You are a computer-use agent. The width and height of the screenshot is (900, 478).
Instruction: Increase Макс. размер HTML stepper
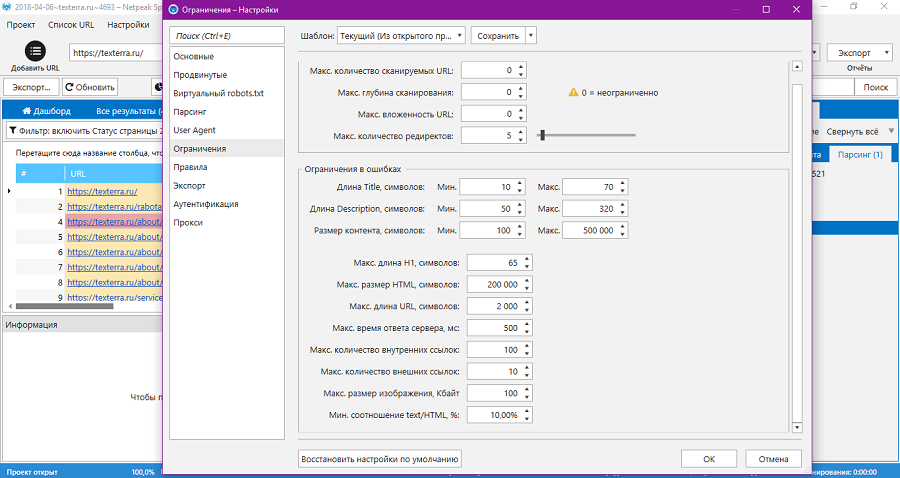point(527,281)
